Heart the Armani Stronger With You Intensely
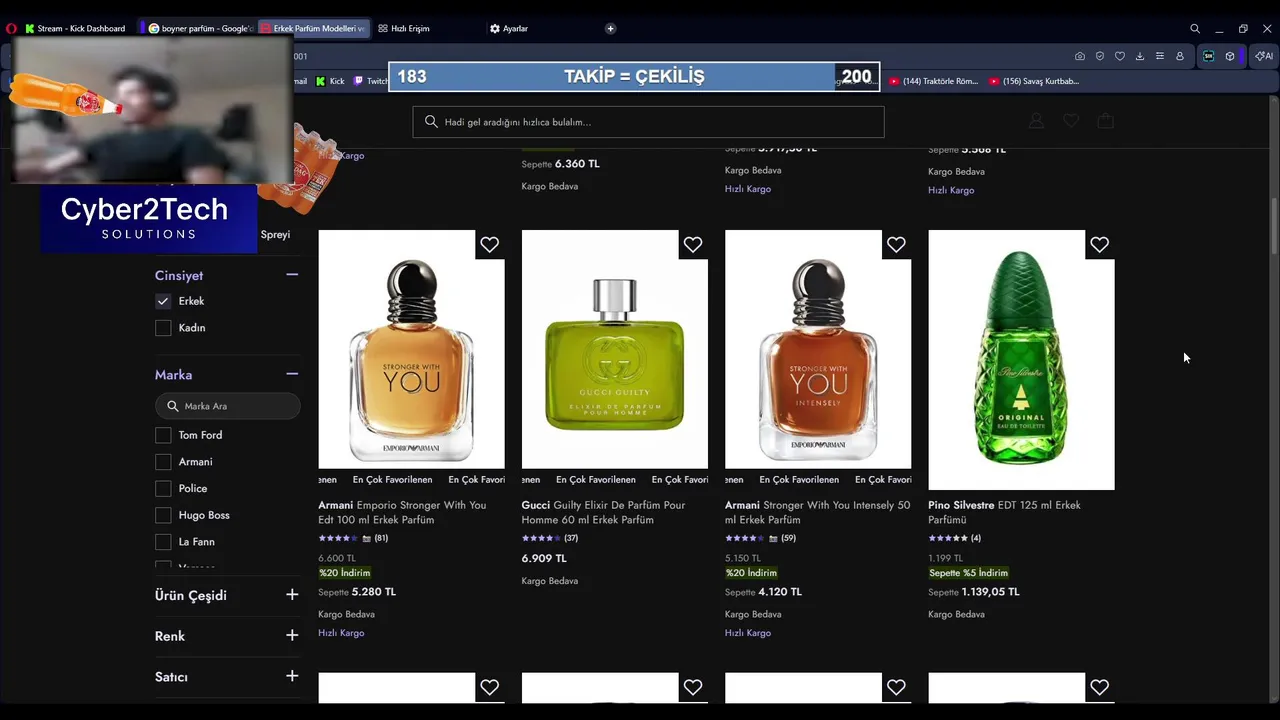1280x720 pixels. click(896, 244)
